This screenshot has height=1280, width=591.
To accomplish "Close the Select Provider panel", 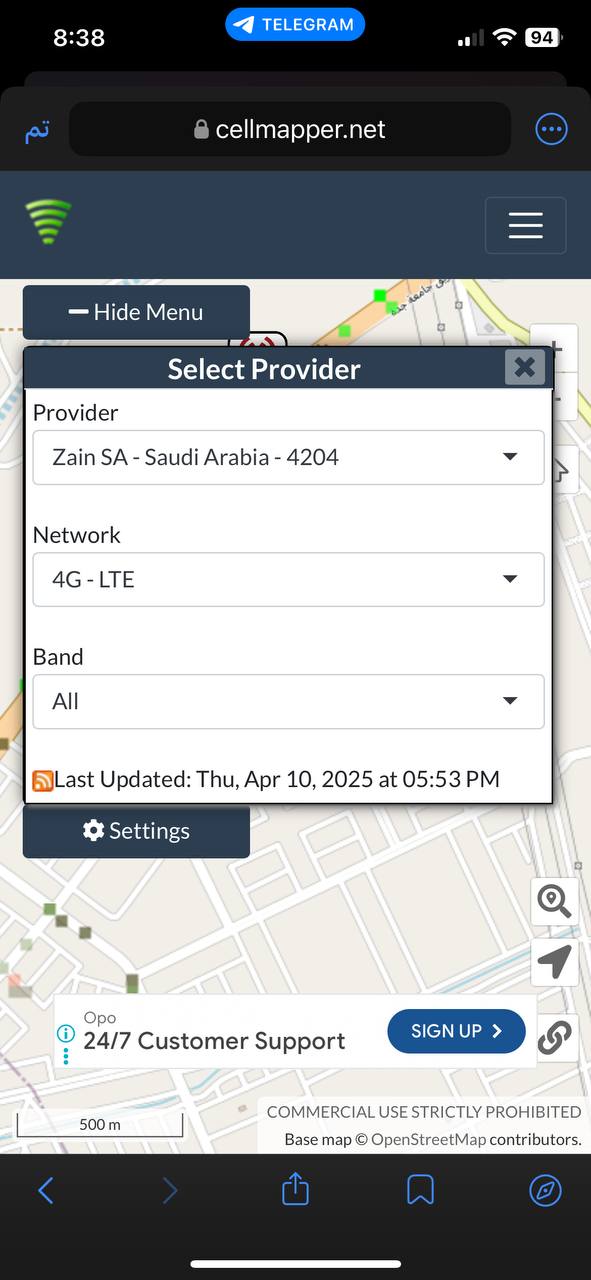I will pos(525,367).
